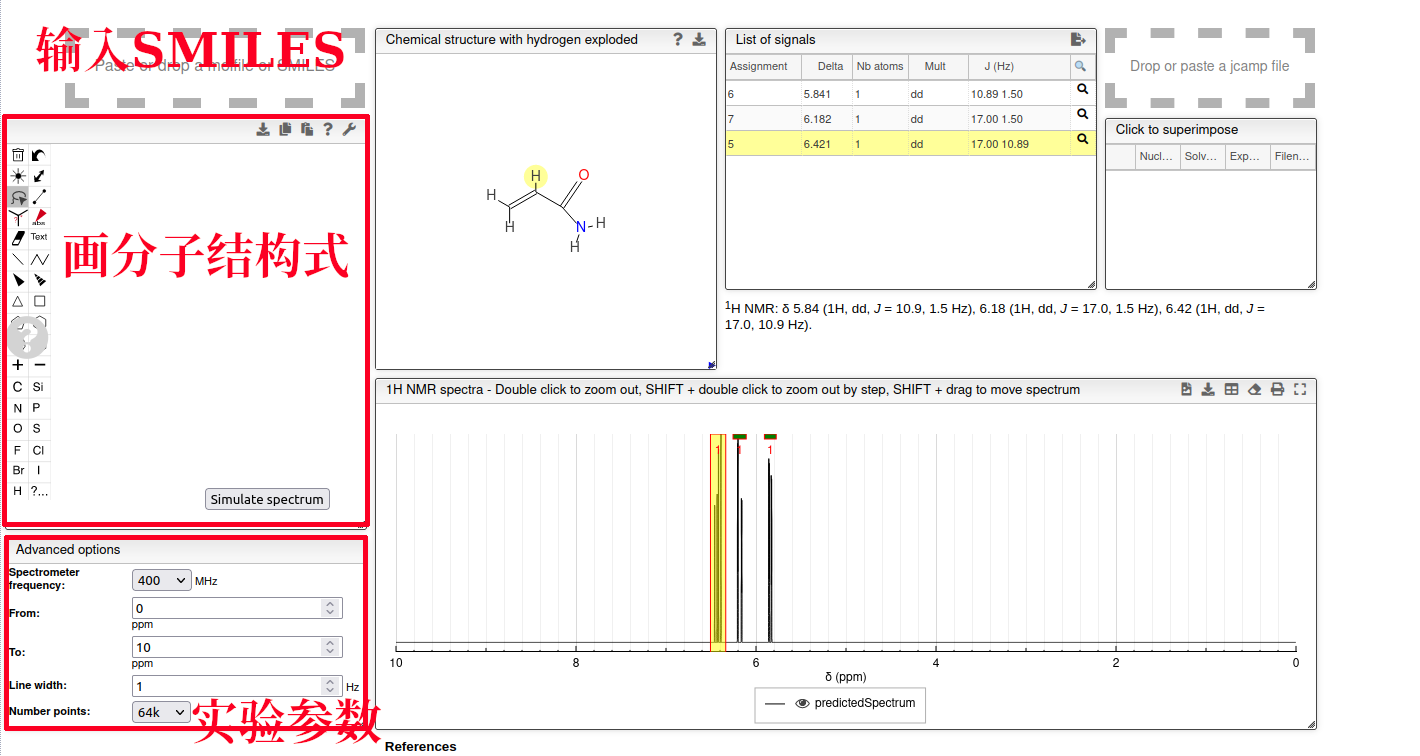Toggle predictedSpectrum visibility via the eye icon
1420x756 pixels.
(x=802, y=704)
